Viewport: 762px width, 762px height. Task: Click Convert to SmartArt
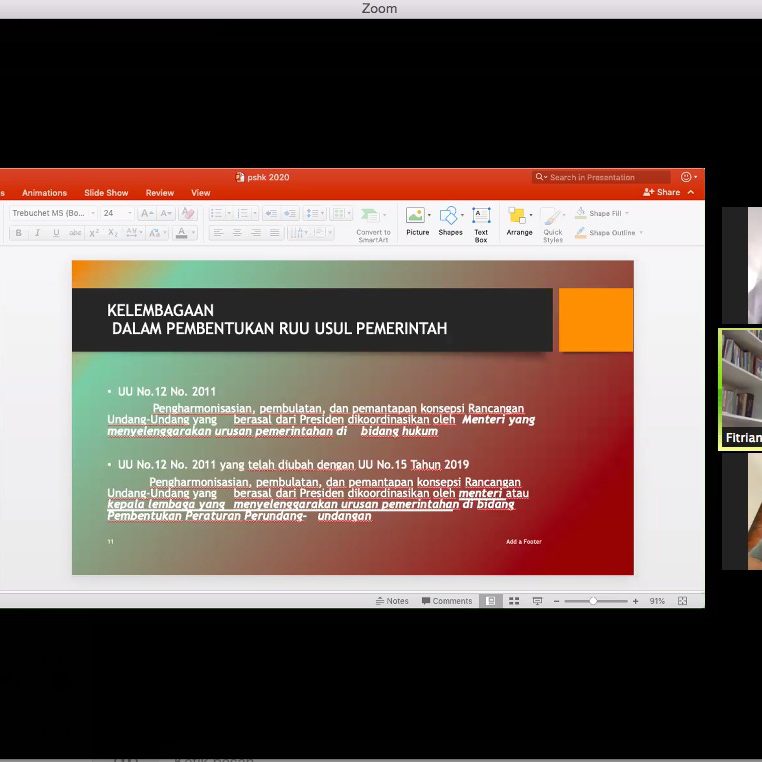(x=373, y=222)
